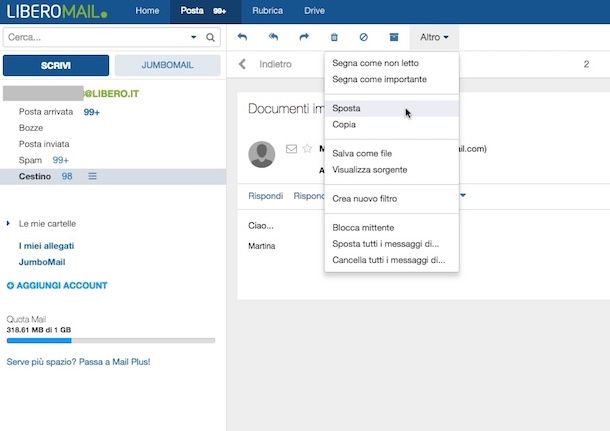The height and width of the screenshot is (431, 610).
Task: Expand Le mie cartelle folder list
Action: (9, 224)
